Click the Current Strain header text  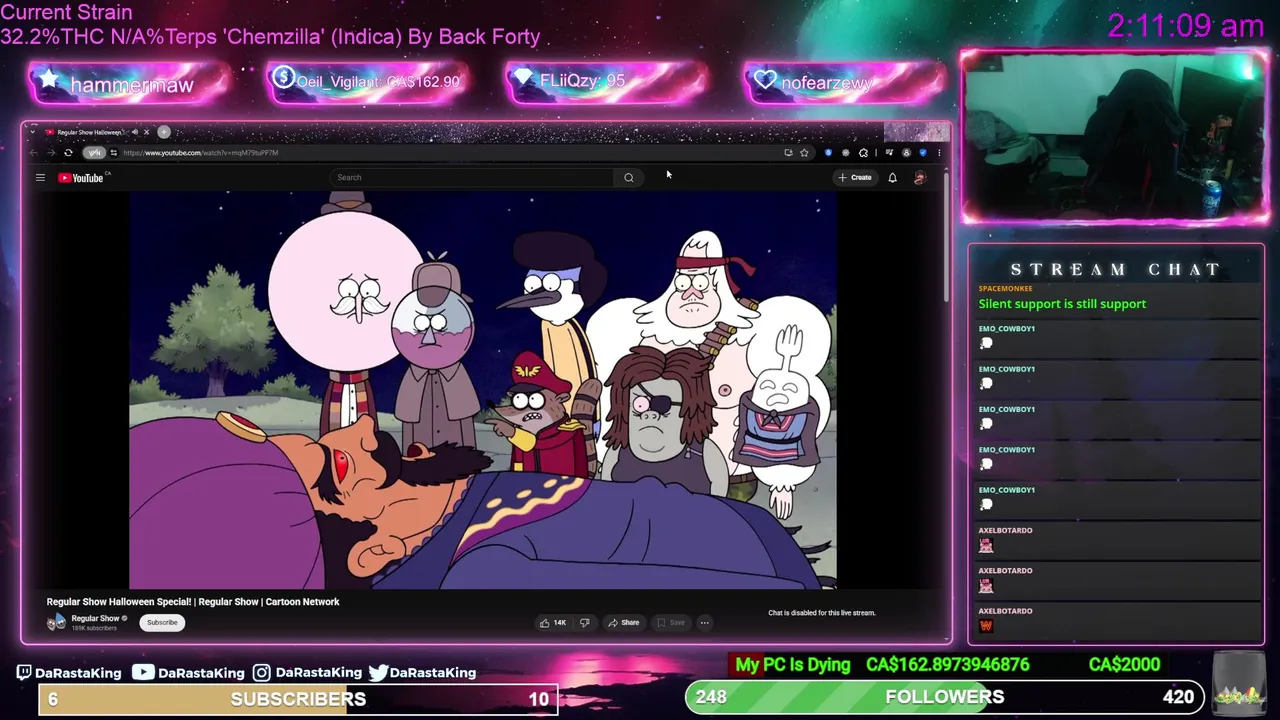click(66, 13)
